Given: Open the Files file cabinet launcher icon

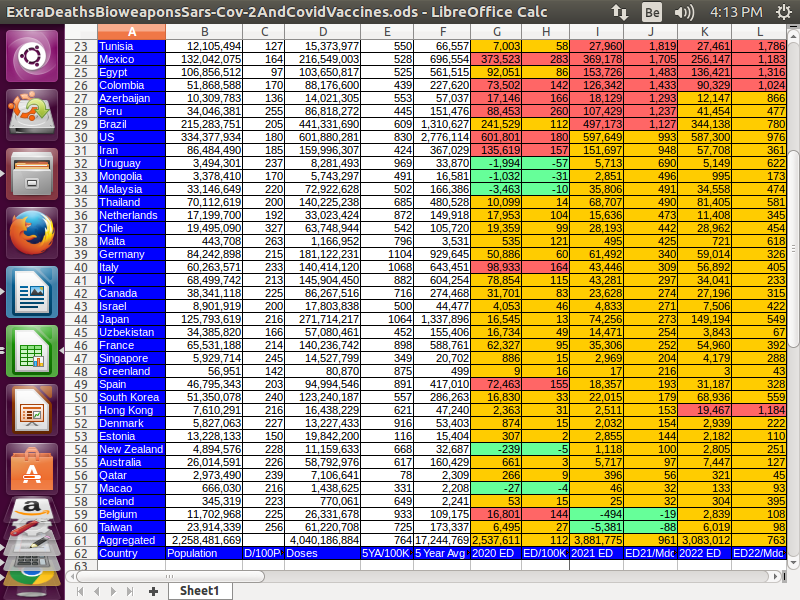Looking at the screenshot, I should coord(33,172).
